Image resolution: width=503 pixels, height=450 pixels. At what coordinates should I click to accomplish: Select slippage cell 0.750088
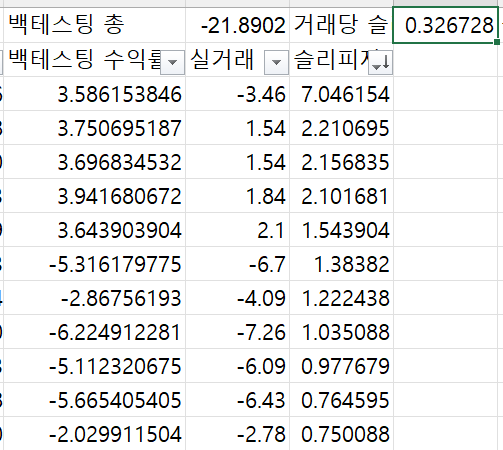coord(341,434)
